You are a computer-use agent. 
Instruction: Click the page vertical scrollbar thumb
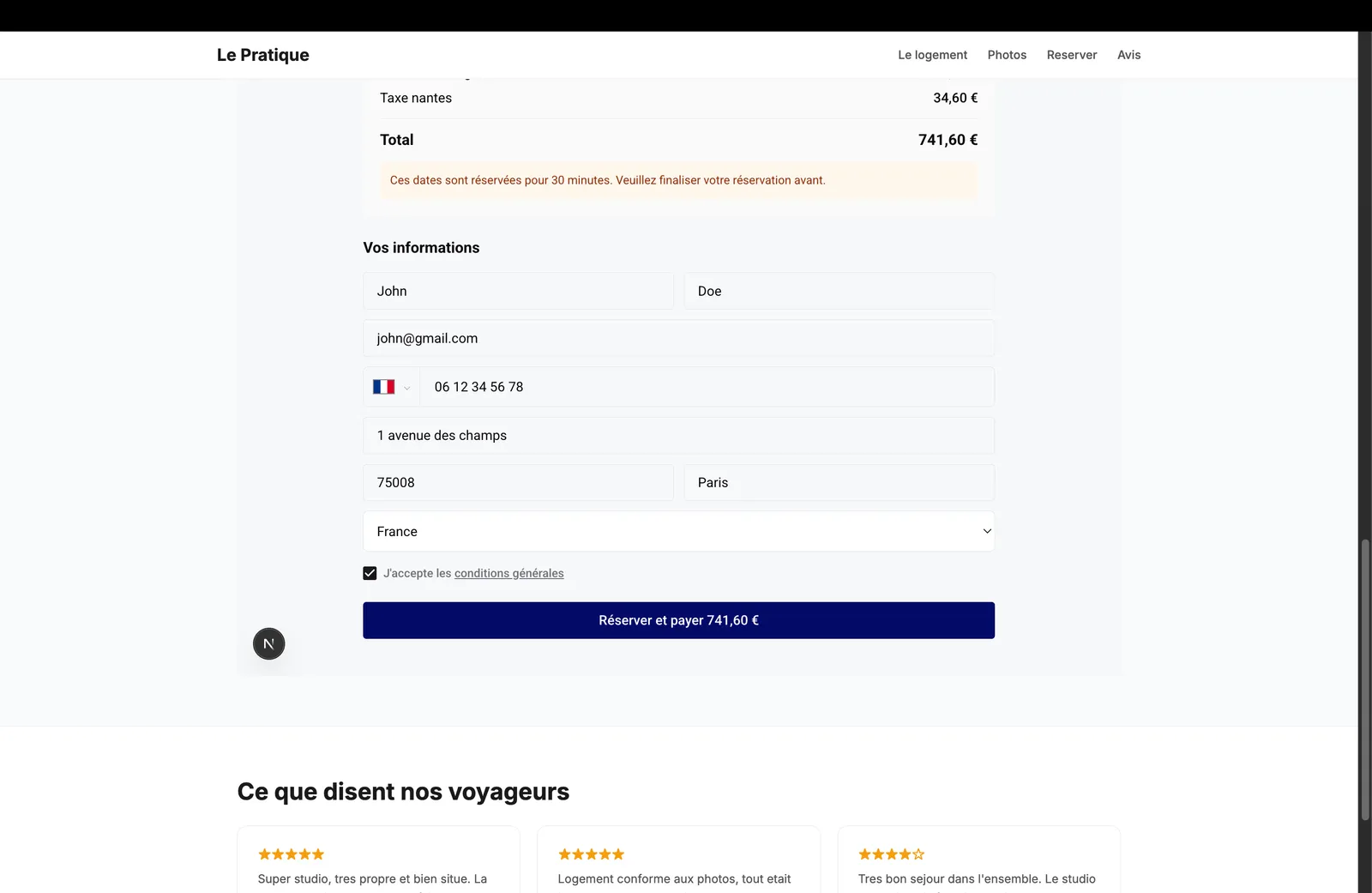[x=1365, y=679]
